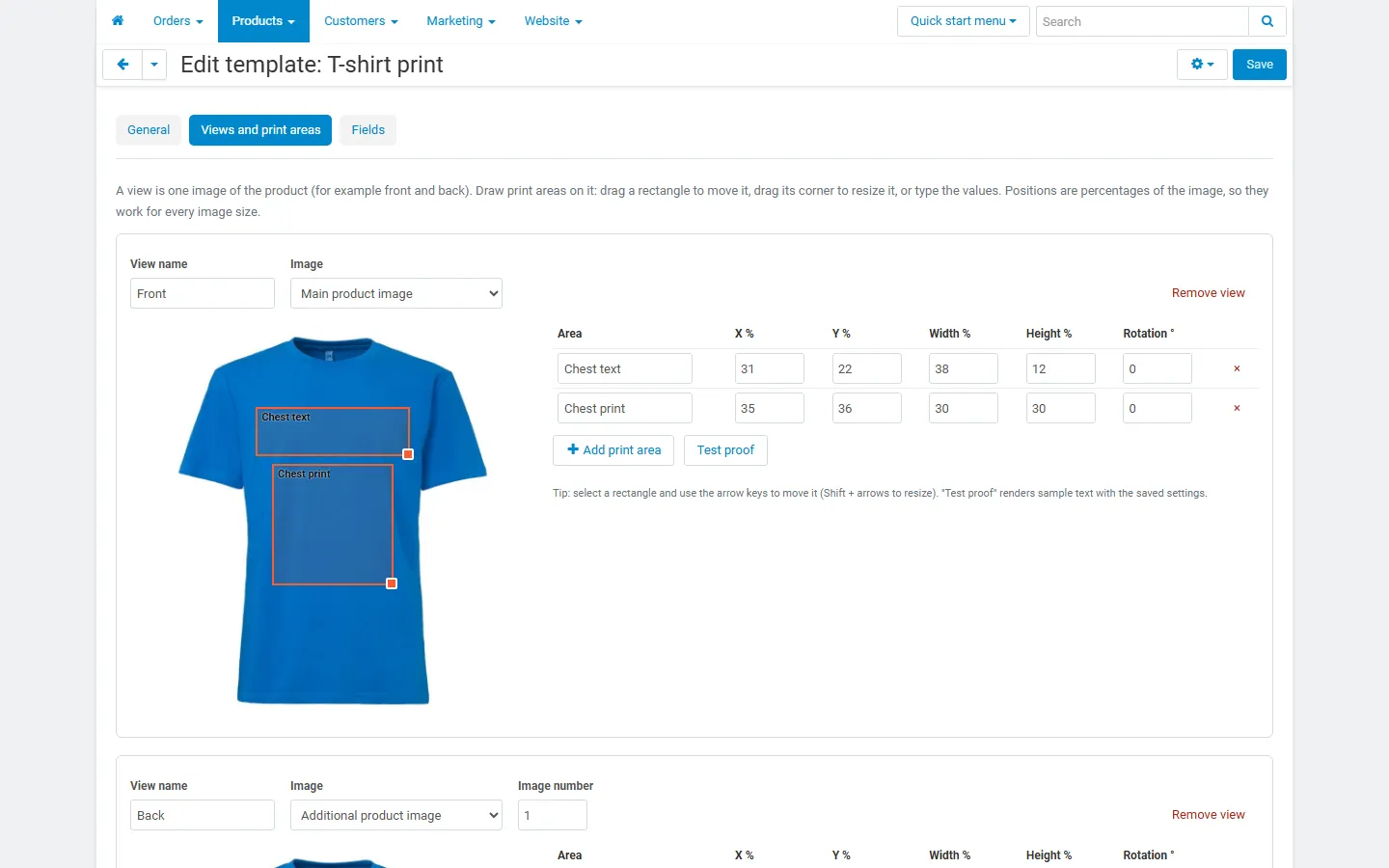Click the back arrow button
Image resolution: width=1389 pixels, height=868 pixels.
[123, 65]
